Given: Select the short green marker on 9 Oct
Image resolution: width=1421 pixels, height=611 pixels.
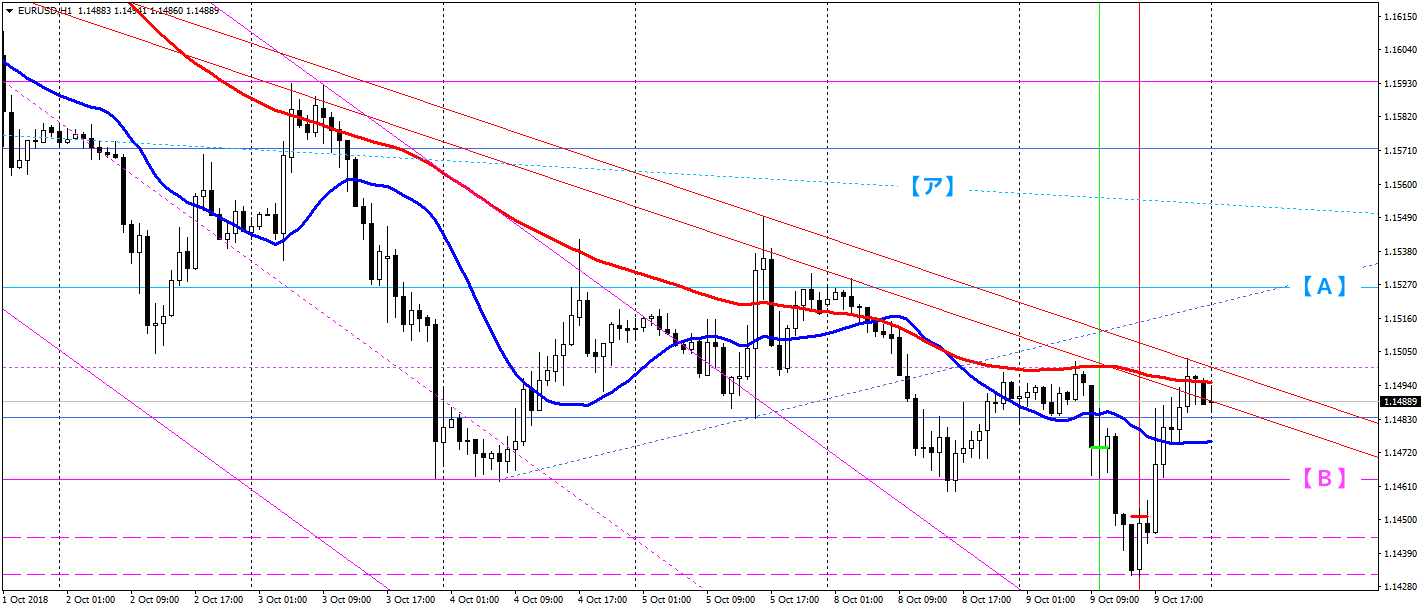Looking at the screenshot, I should pyautogui.click(x=1098, y=447).
